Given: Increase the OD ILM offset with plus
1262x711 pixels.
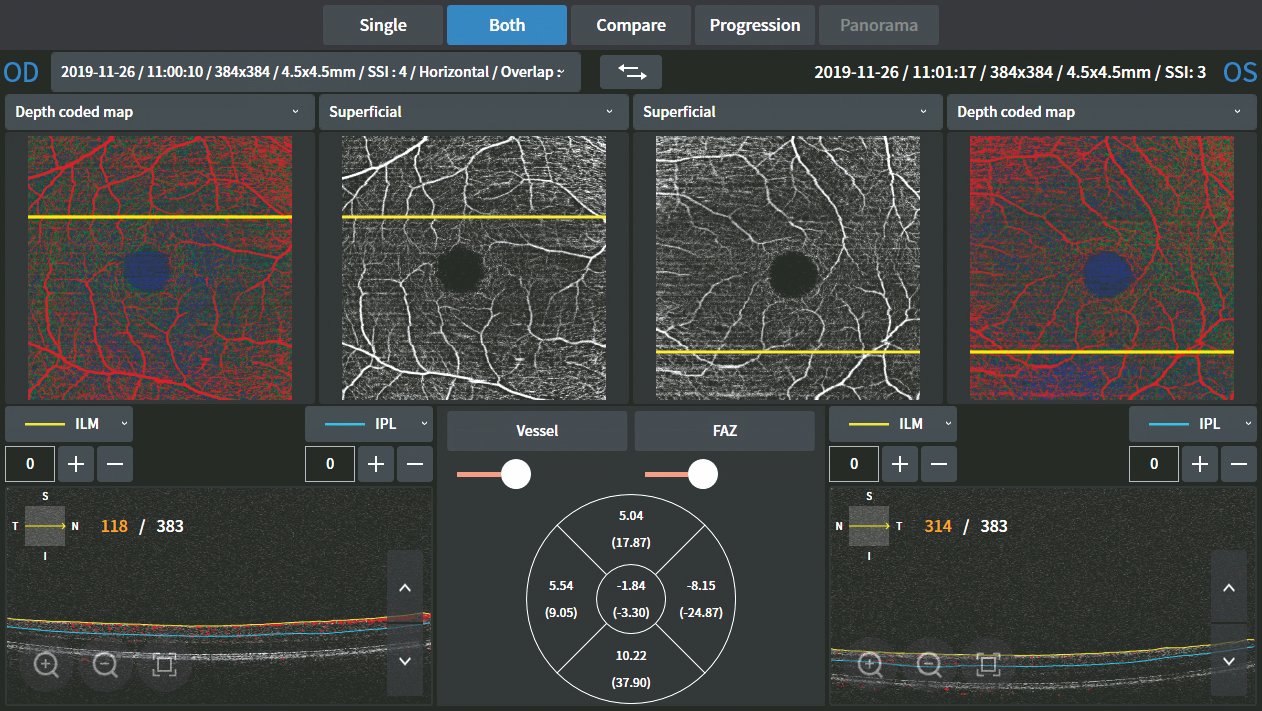Looking at the screenshot, I should pos(76,464).
